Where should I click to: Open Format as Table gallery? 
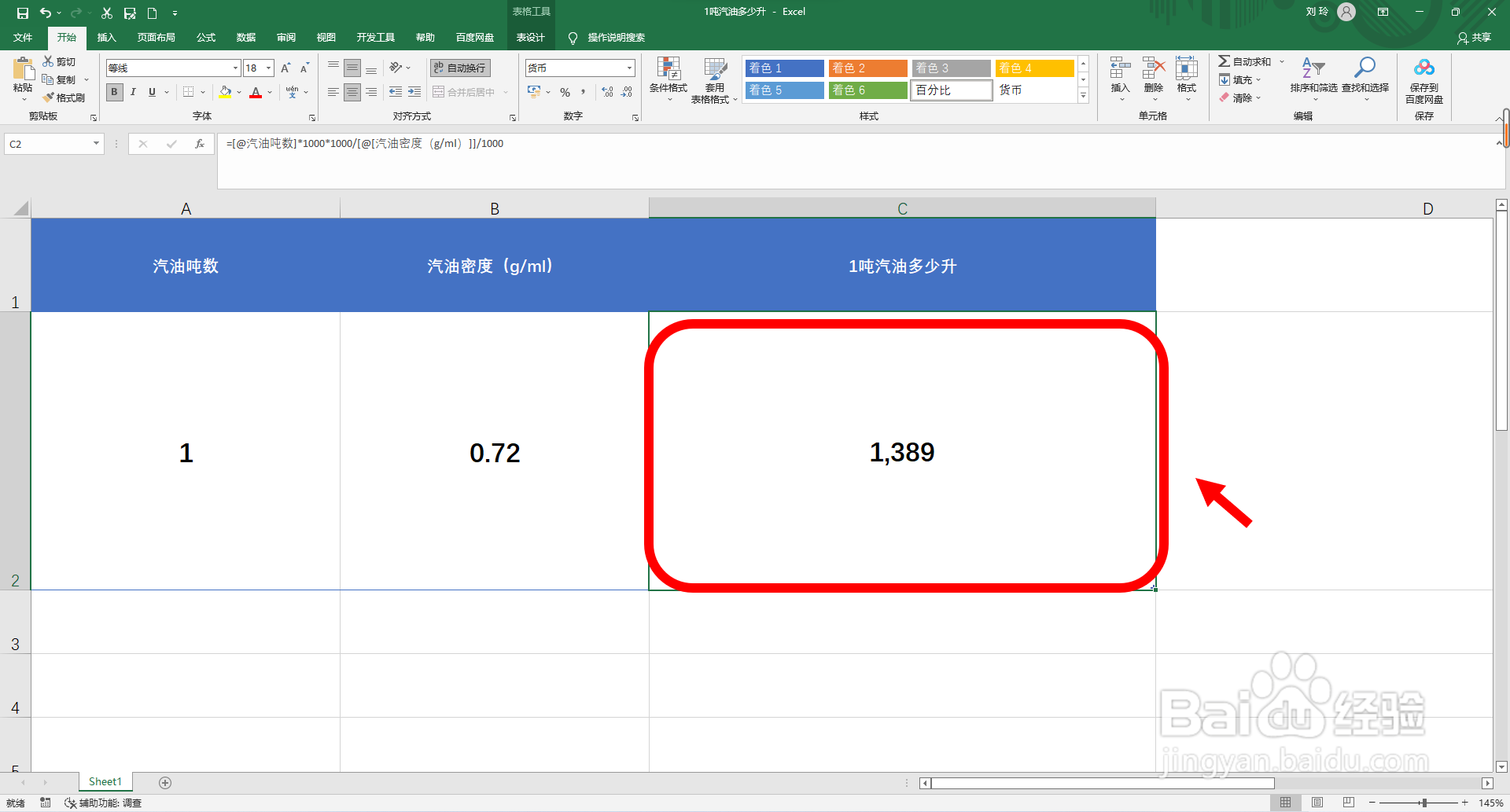(x=714, y=80)
